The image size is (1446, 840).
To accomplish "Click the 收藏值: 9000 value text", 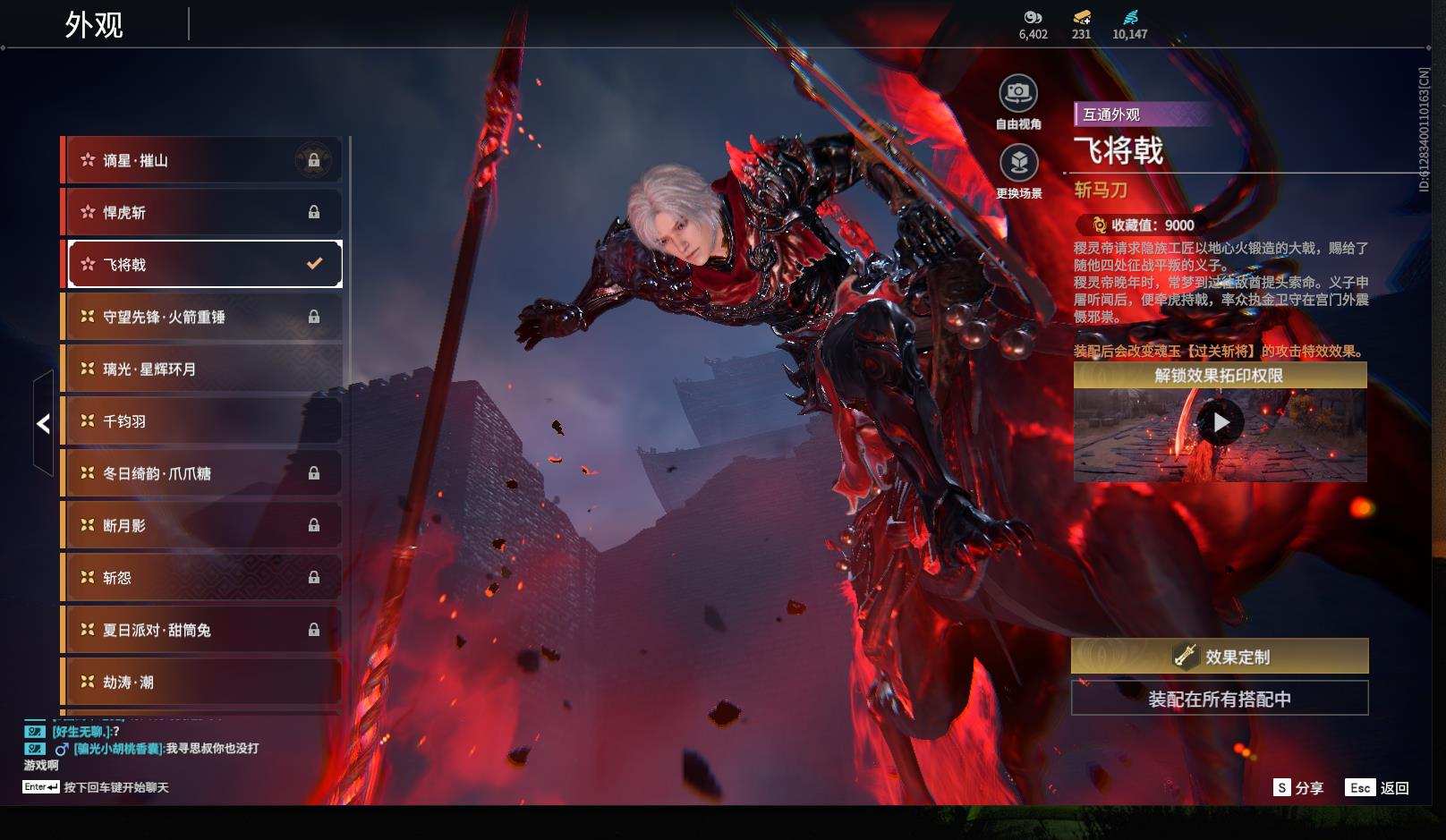I will tap(1153, 225).
